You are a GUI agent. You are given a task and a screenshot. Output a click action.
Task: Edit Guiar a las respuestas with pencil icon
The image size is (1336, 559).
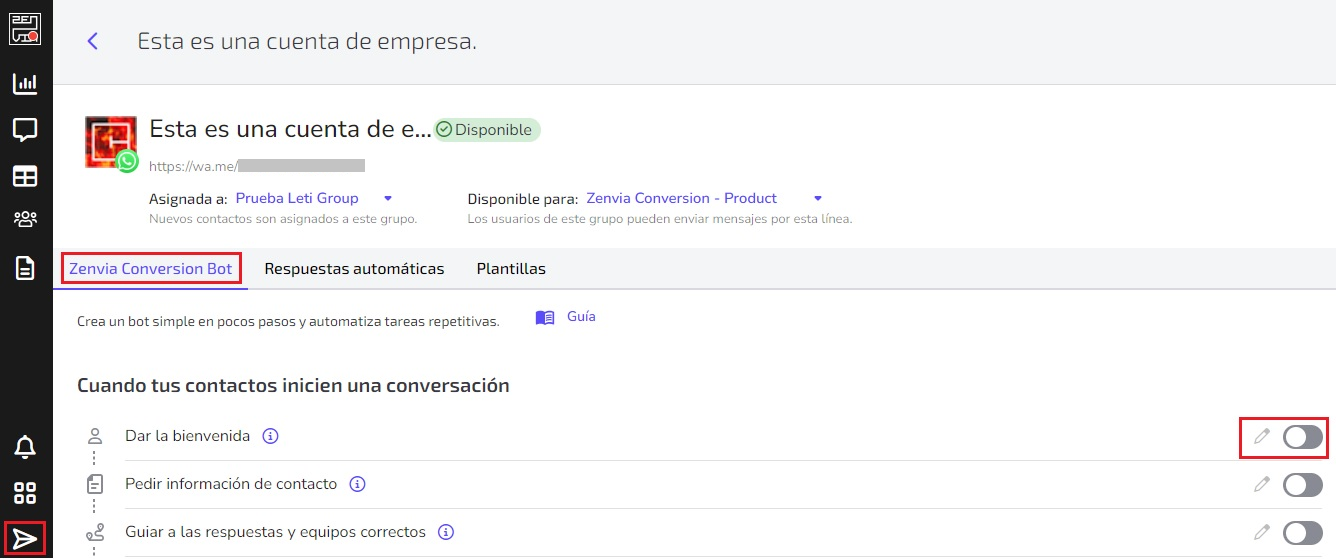pyautogui.click(x=1262, y=532)
